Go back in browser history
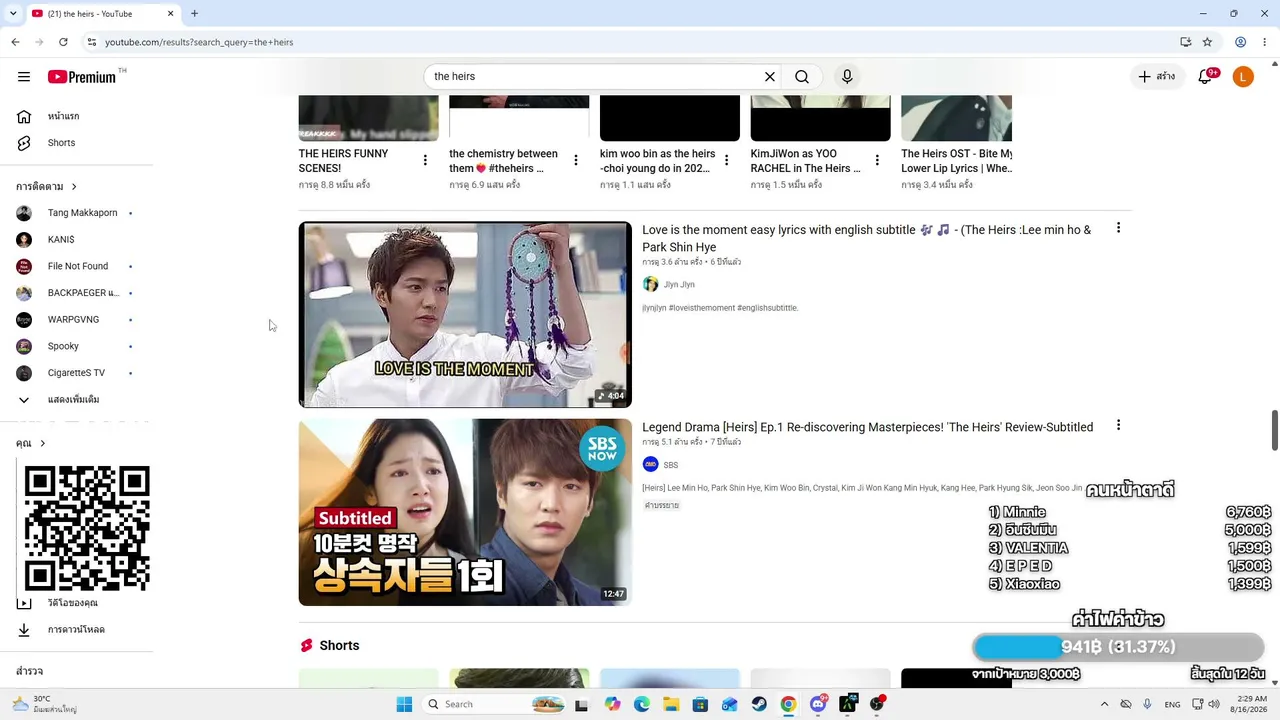The height and width of the screenshot is (720, 1280). click(15, 42)
